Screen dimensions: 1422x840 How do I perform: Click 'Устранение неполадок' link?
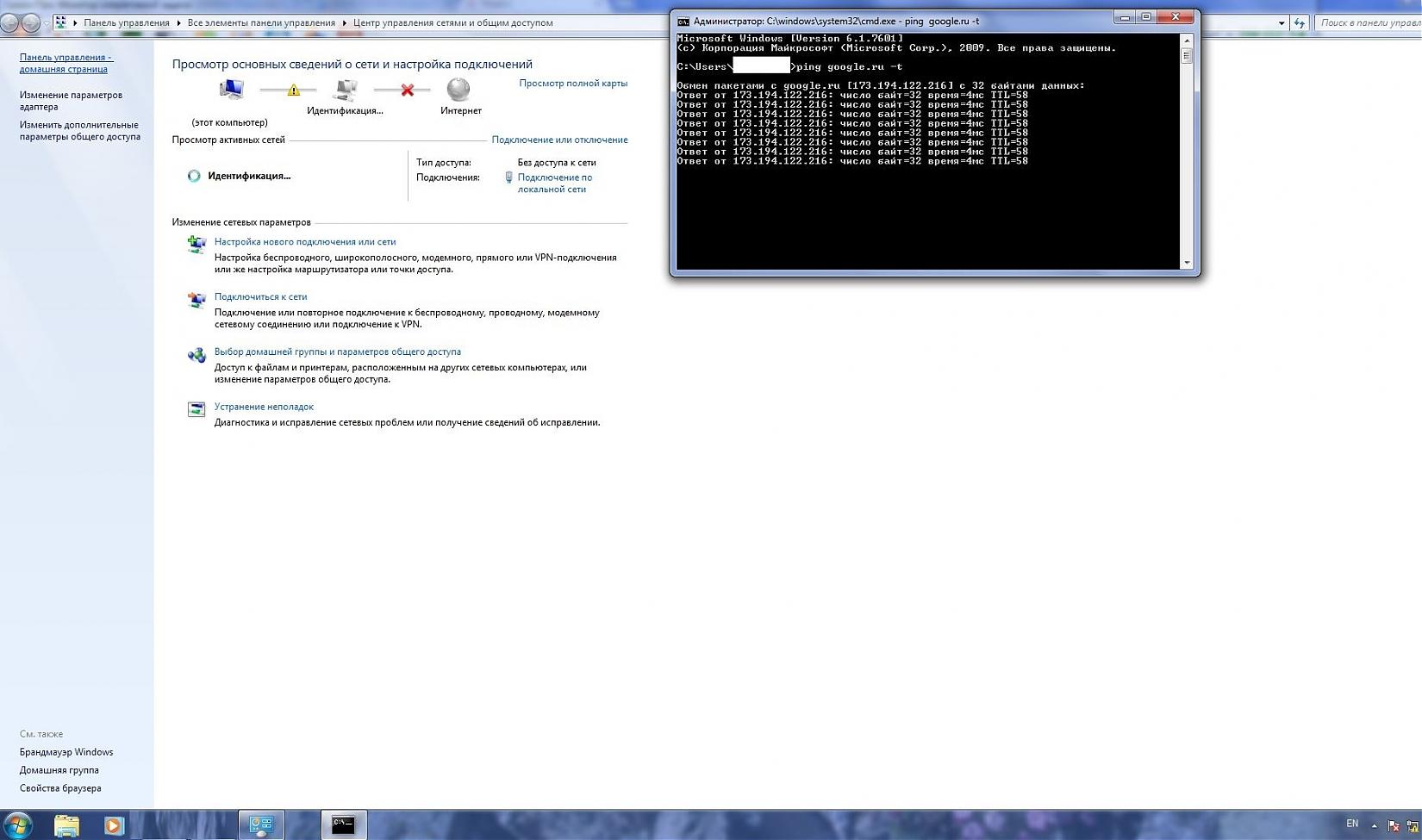[264, 407]
